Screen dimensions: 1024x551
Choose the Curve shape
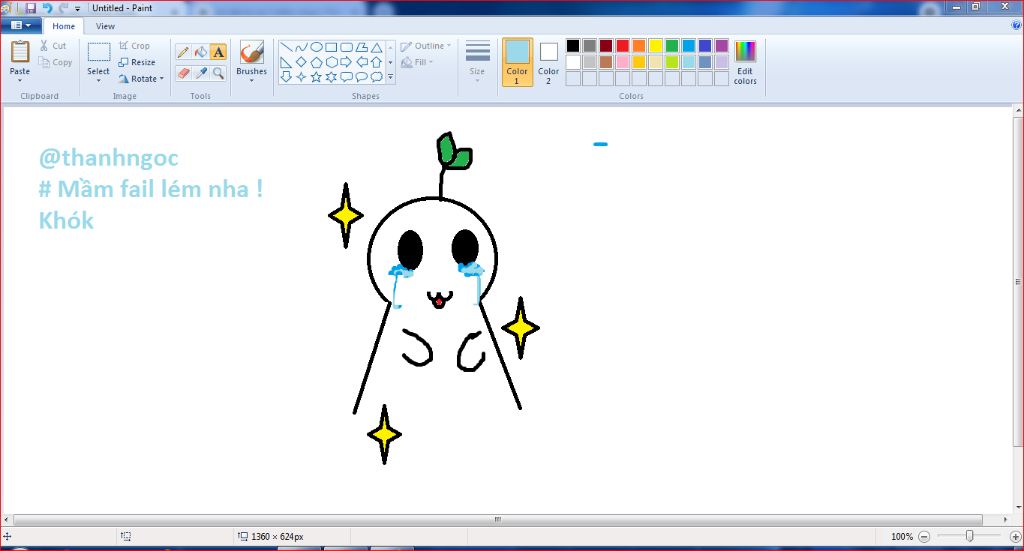[x=301, y=47]
